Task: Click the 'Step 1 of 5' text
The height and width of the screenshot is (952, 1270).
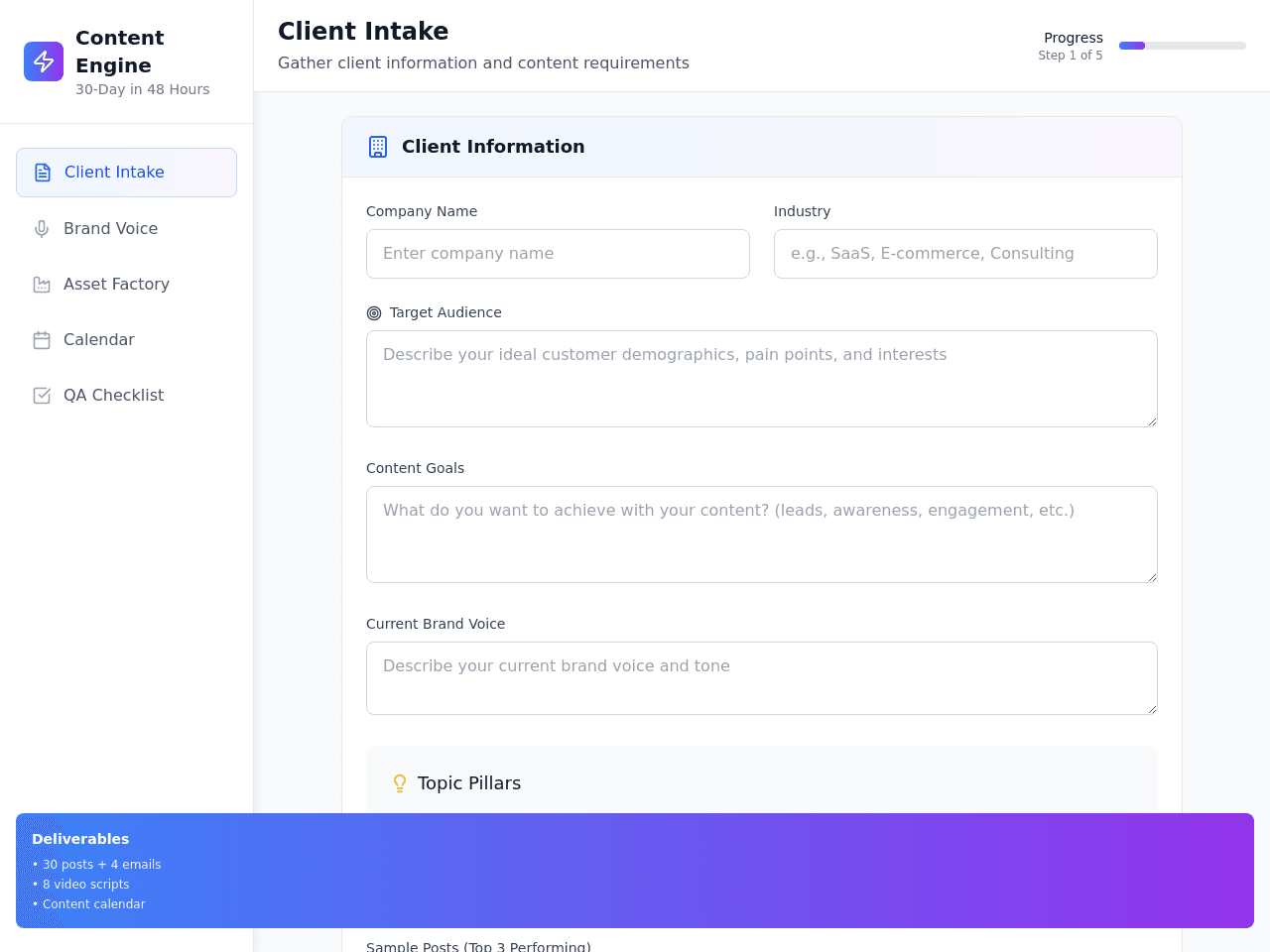Action: point(1071,56)
